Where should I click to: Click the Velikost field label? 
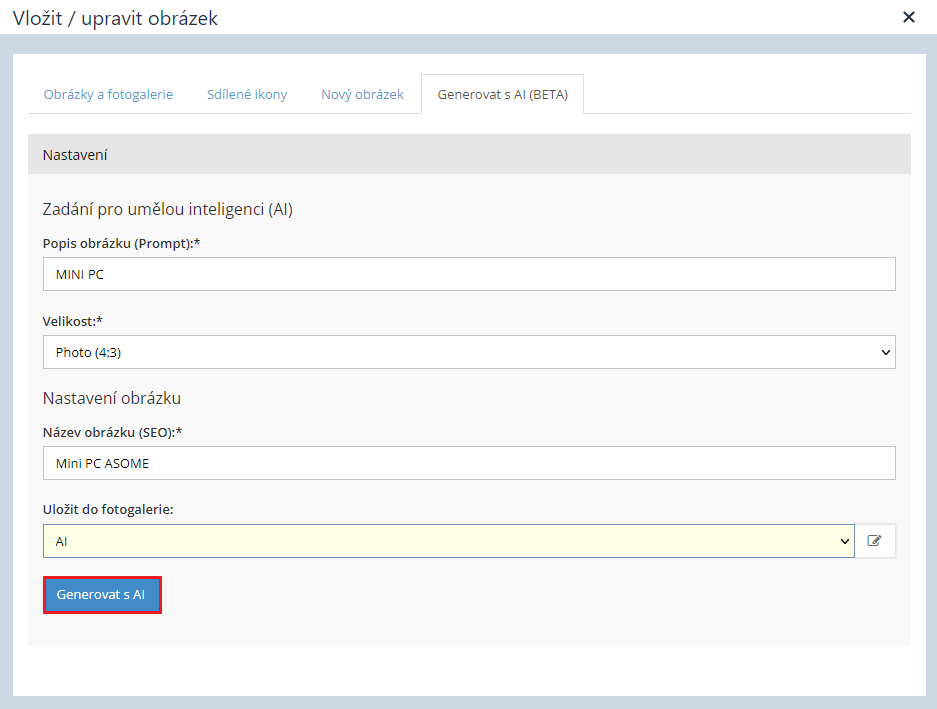[x=73, y=321]
